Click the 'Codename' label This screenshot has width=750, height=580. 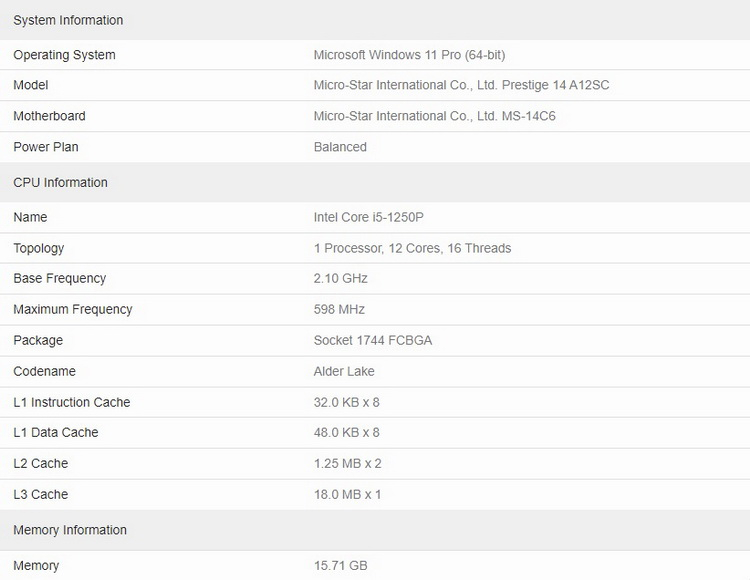44,371
